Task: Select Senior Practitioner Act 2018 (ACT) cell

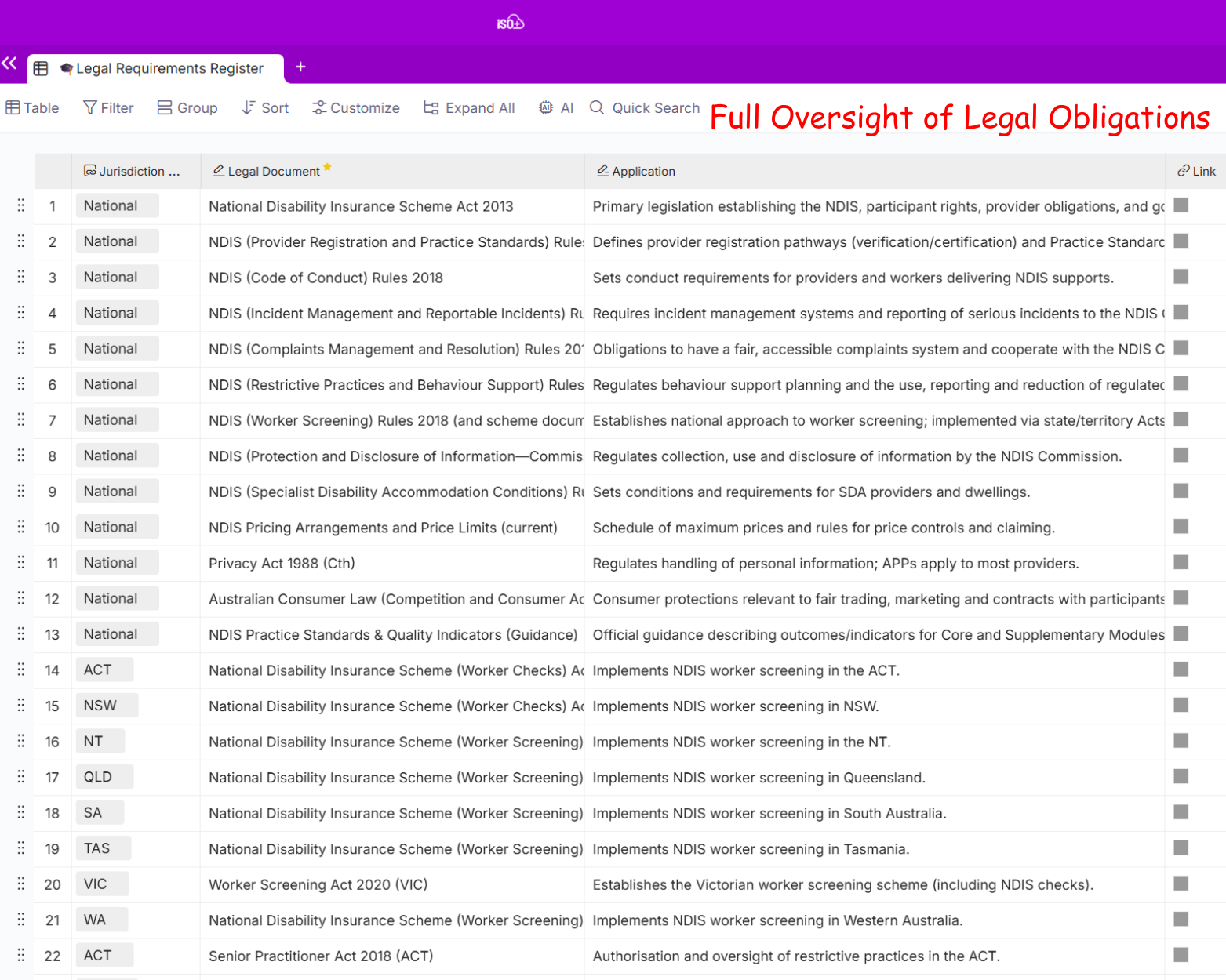Action: 321,956
